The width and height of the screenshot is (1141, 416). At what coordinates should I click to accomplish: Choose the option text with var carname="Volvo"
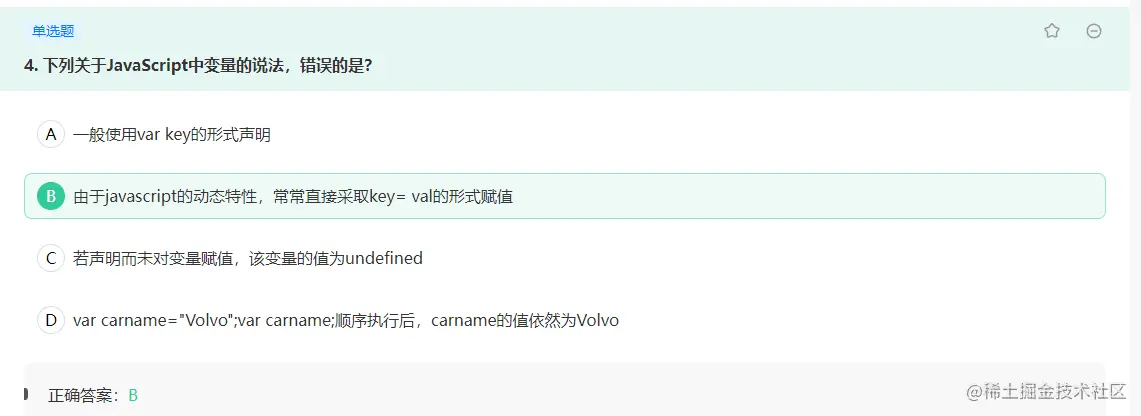point(346,320)
